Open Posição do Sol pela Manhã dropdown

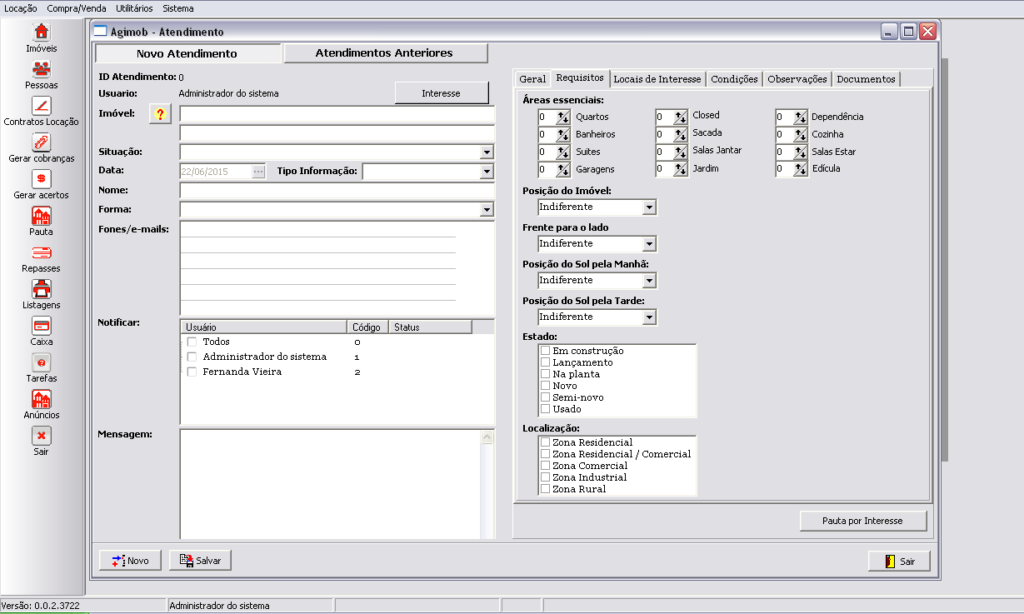click(648, 280)
